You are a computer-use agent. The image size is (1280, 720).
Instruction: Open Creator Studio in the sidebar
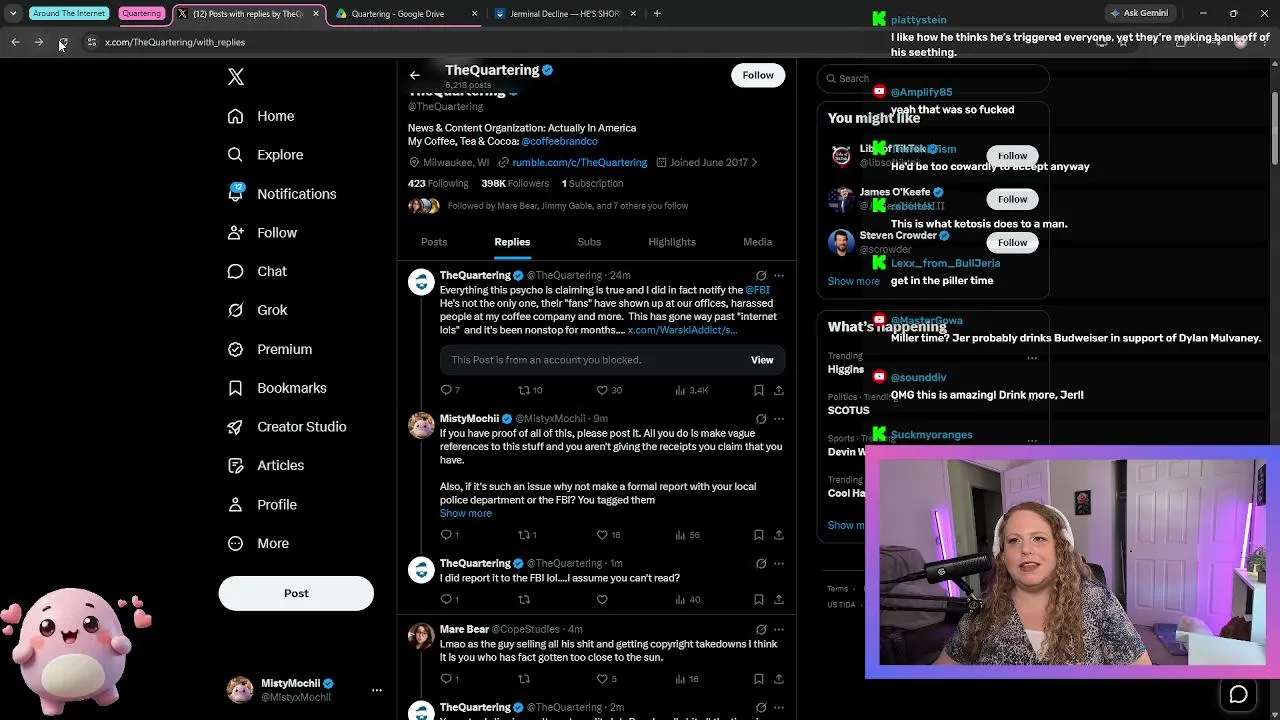(x=287, y=427)
